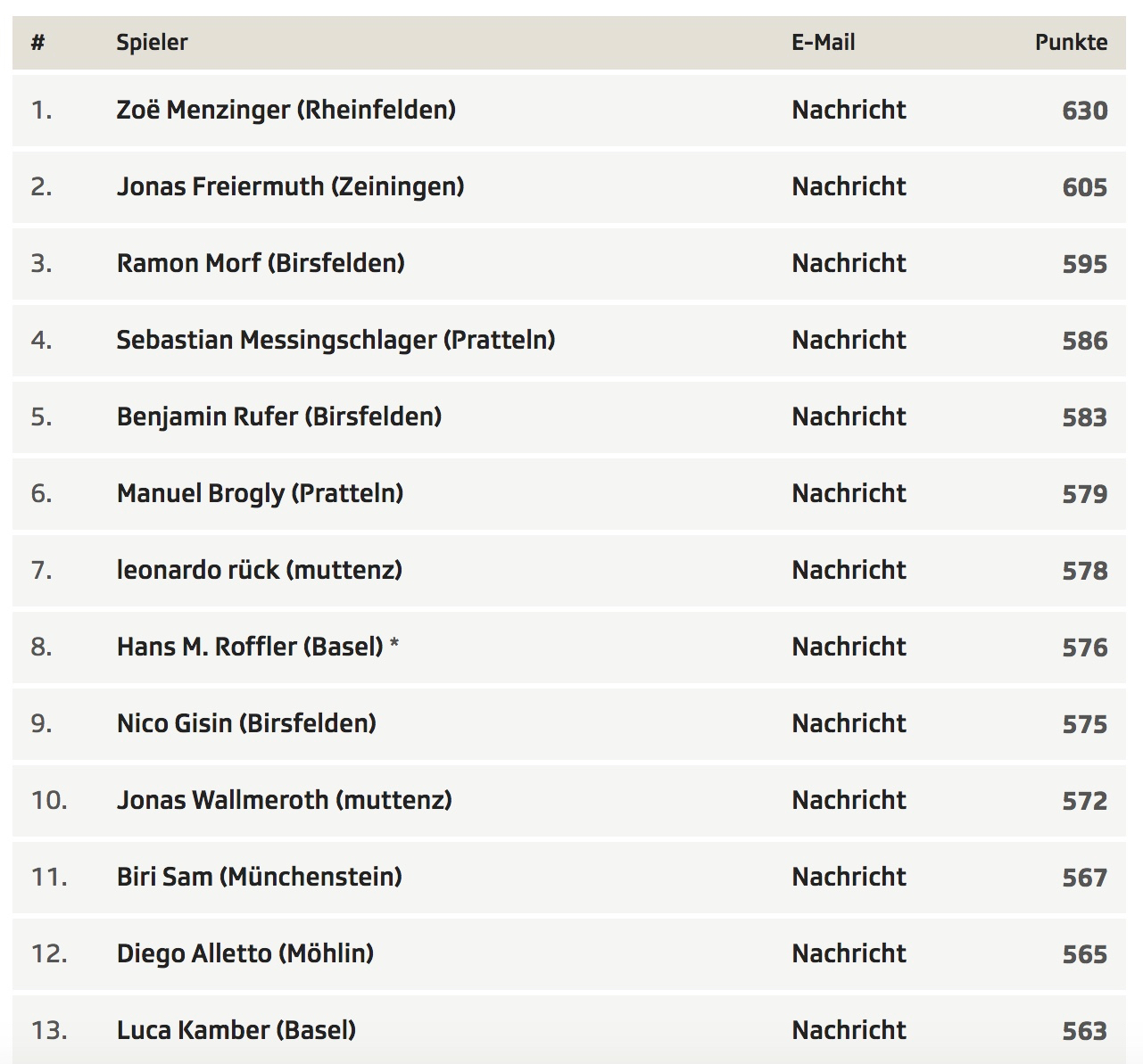Open Nachricht link for Zoë Menzinger

849,110
